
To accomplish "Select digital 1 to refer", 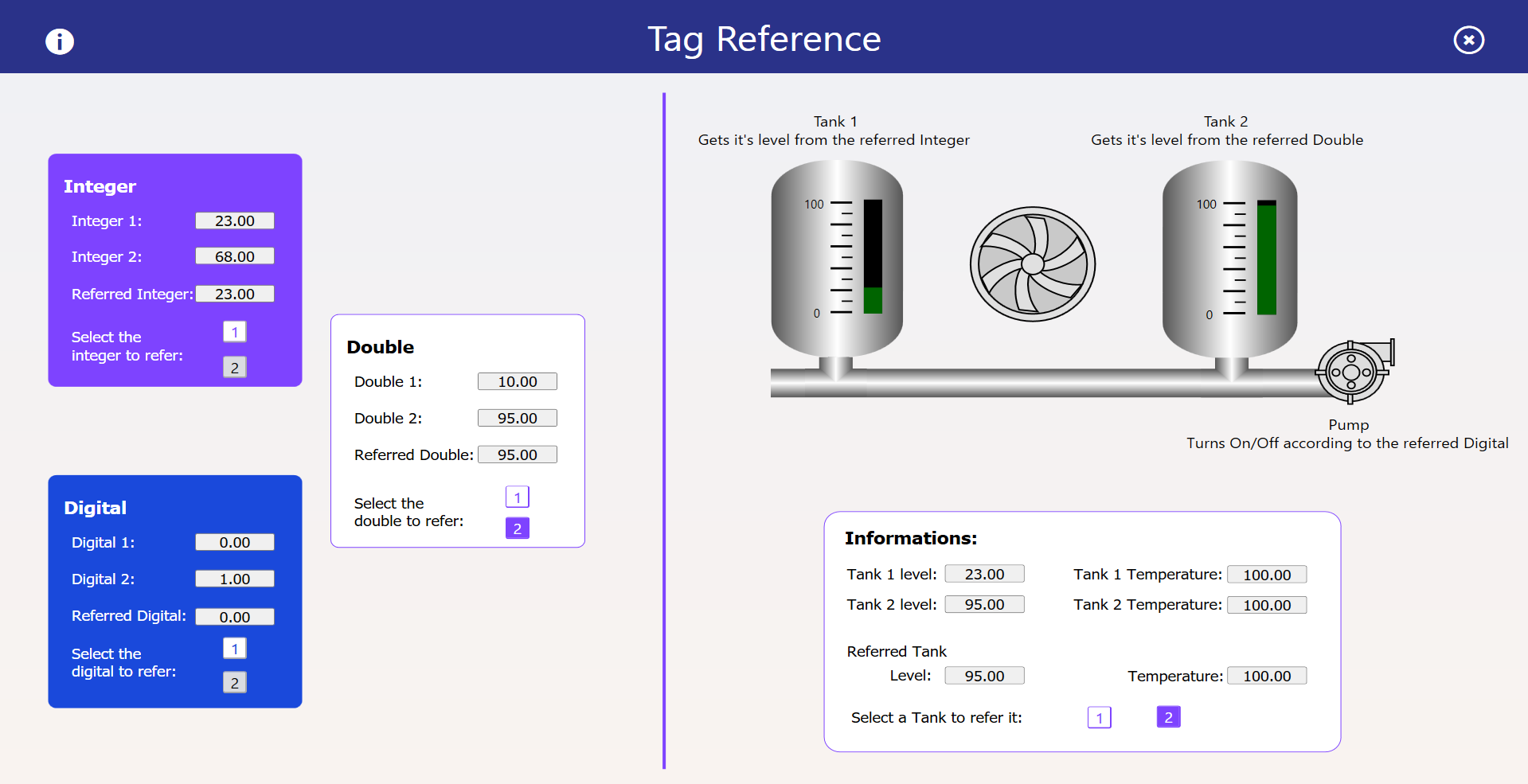I will click(234, 649).
